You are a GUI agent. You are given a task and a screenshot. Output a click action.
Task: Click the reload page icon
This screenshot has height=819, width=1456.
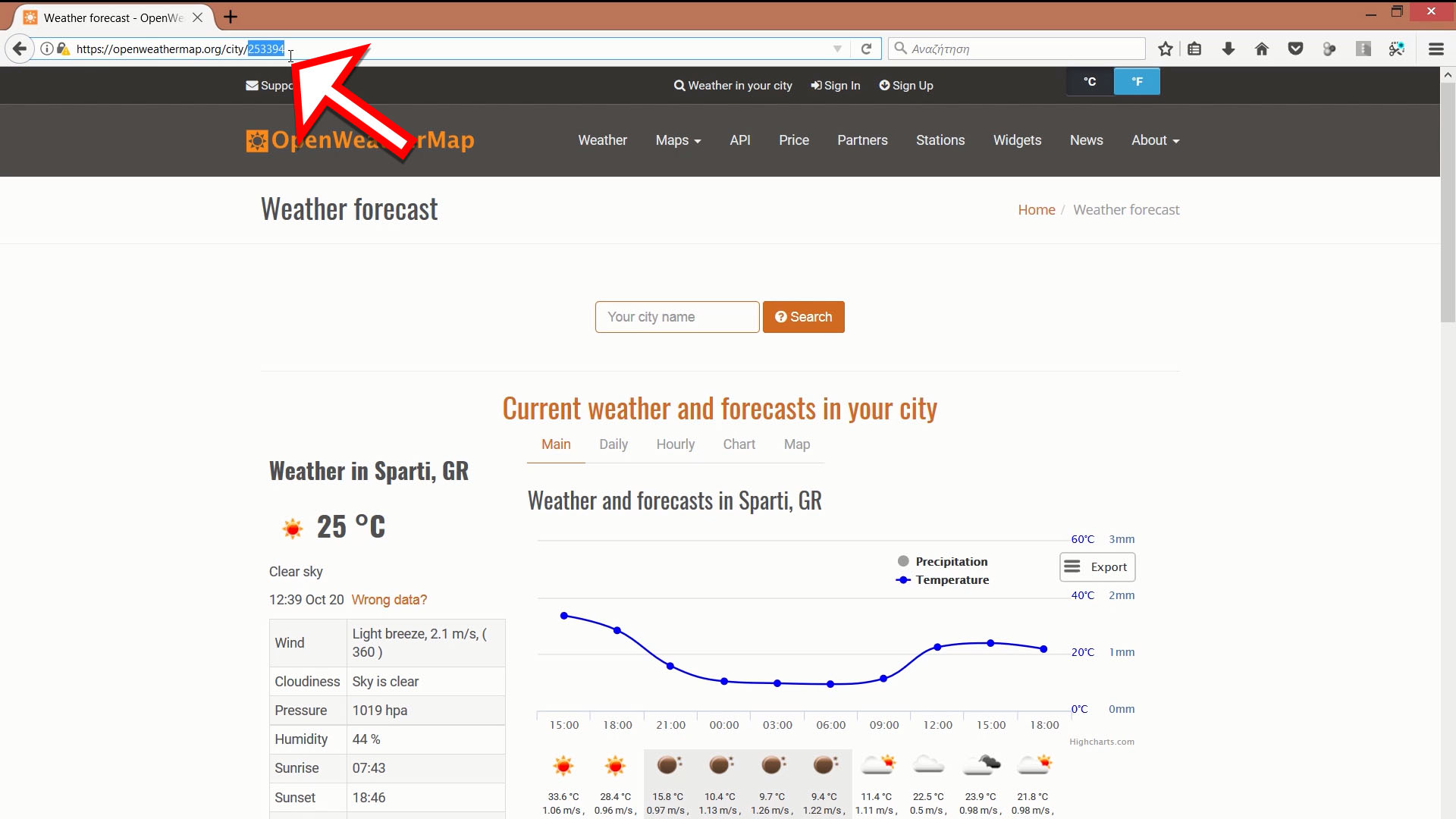866,49
